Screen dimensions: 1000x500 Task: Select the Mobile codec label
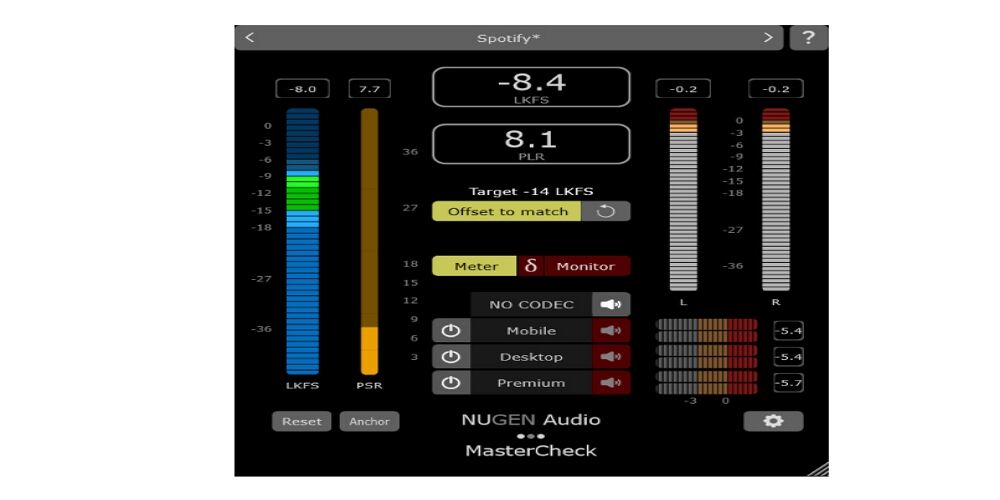pyautogui.click(x=531, y=330)
